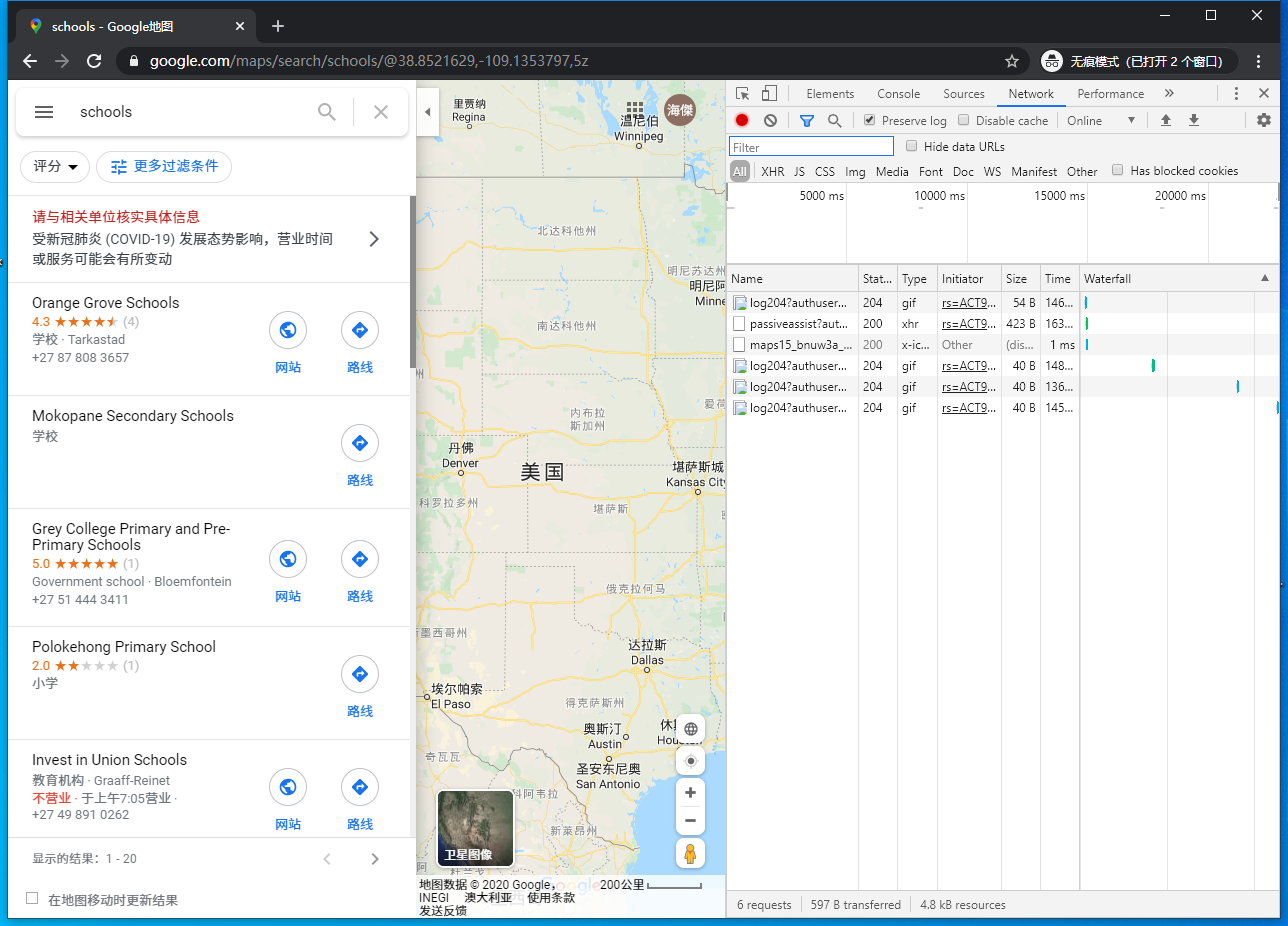Open Network settings gear
The image size is (1288, 926).
click(x=1264, y=121)
